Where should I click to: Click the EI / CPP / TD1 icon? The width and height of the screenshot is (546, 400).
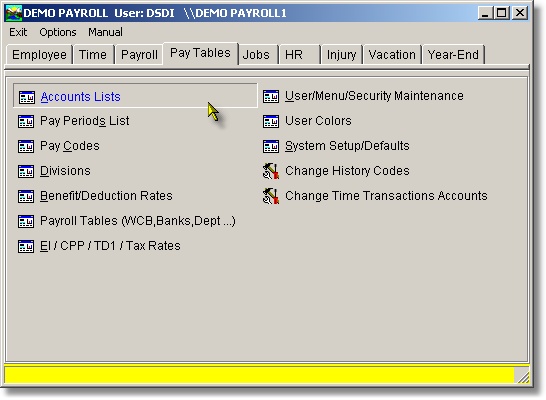(26, 246)
